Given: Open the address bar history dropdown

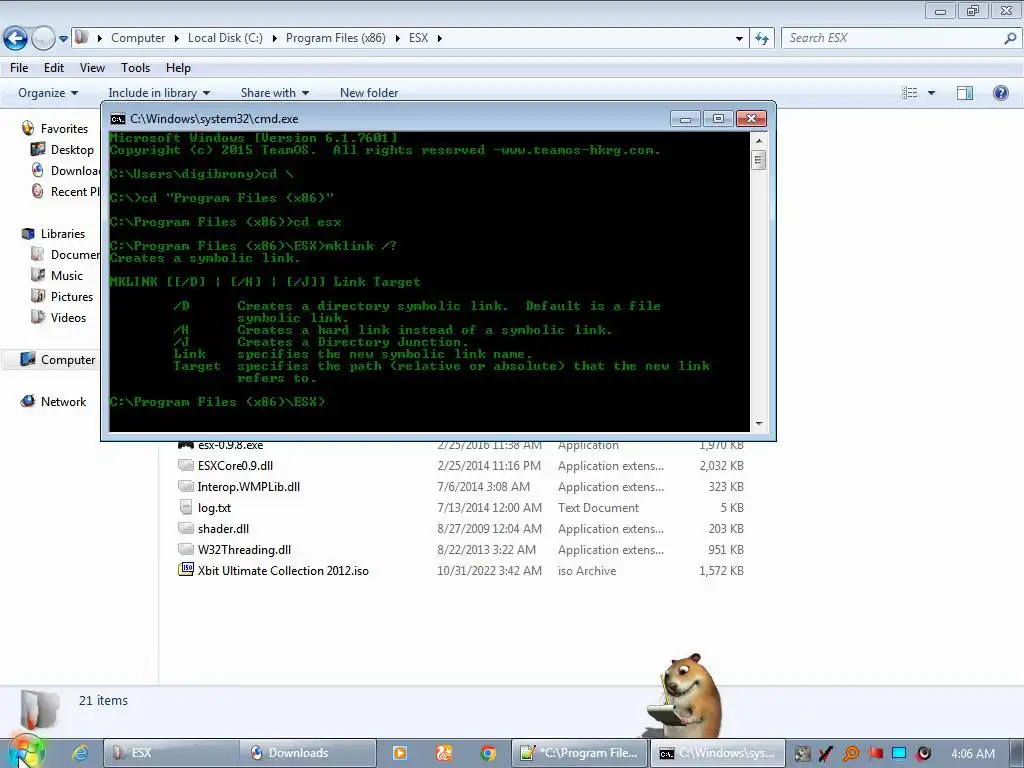Looking at the screenshot, I should point(739,39).
